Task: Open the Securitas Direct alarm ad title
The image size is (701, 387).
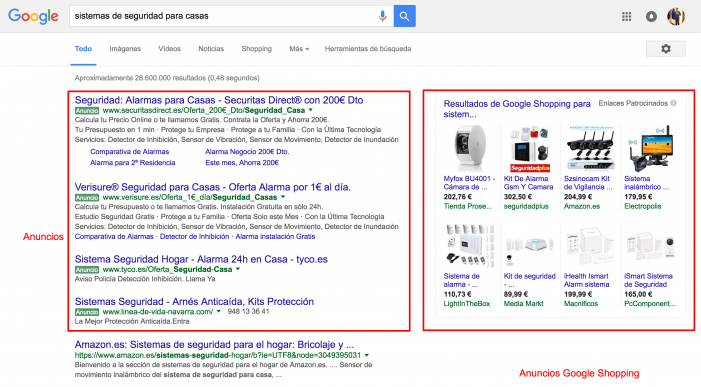Action: coord(219,100)
